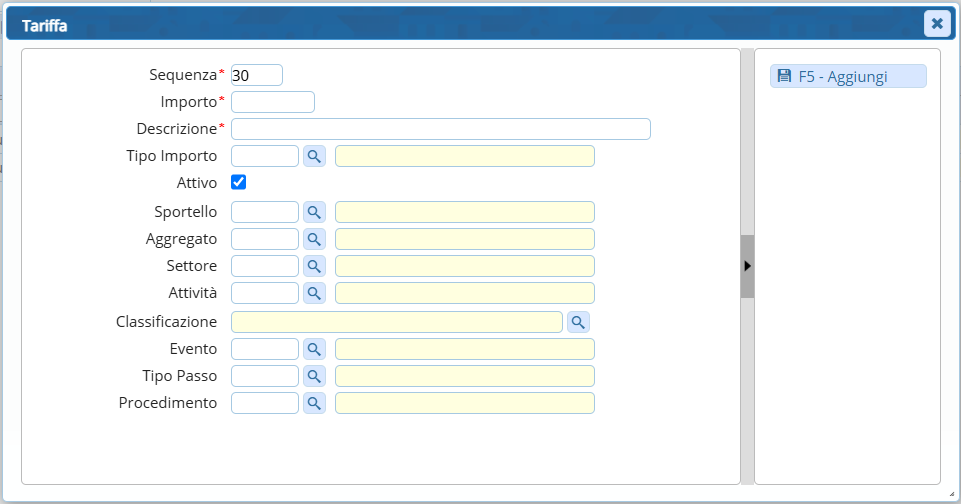Focus the Importo input field
The width and height of the screenshot is (961, 504).
273,102
